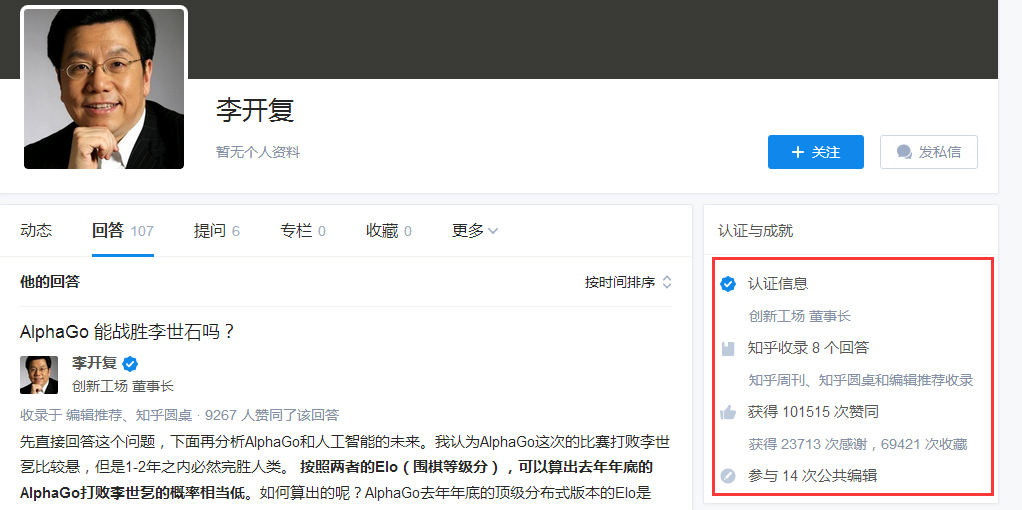The image size is (1022, 510).
Task: Click 创新工场 董事长 in the achievements panel
Action: (799, 316)
